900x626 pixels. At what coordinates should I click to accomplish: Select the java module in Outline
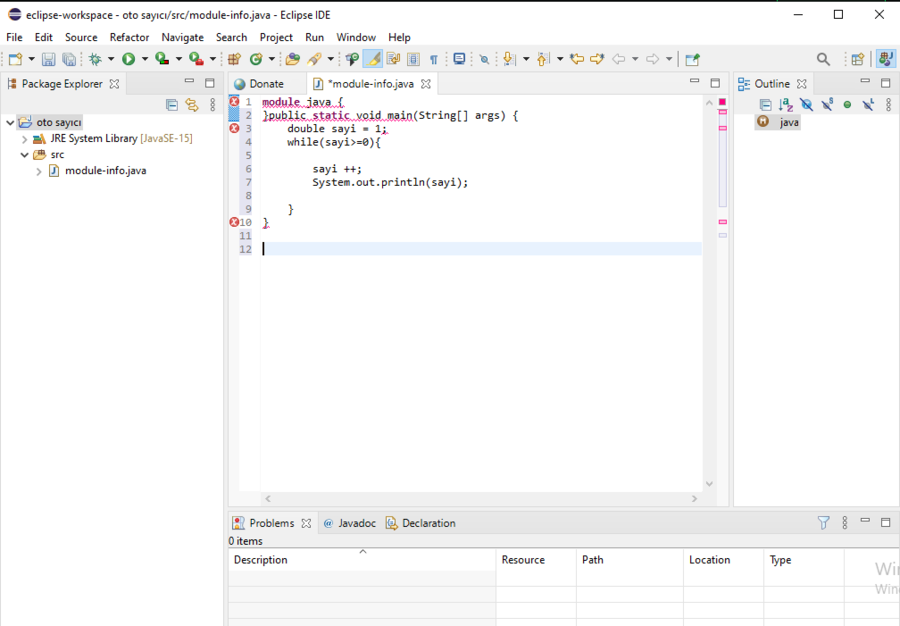(779, 122)
